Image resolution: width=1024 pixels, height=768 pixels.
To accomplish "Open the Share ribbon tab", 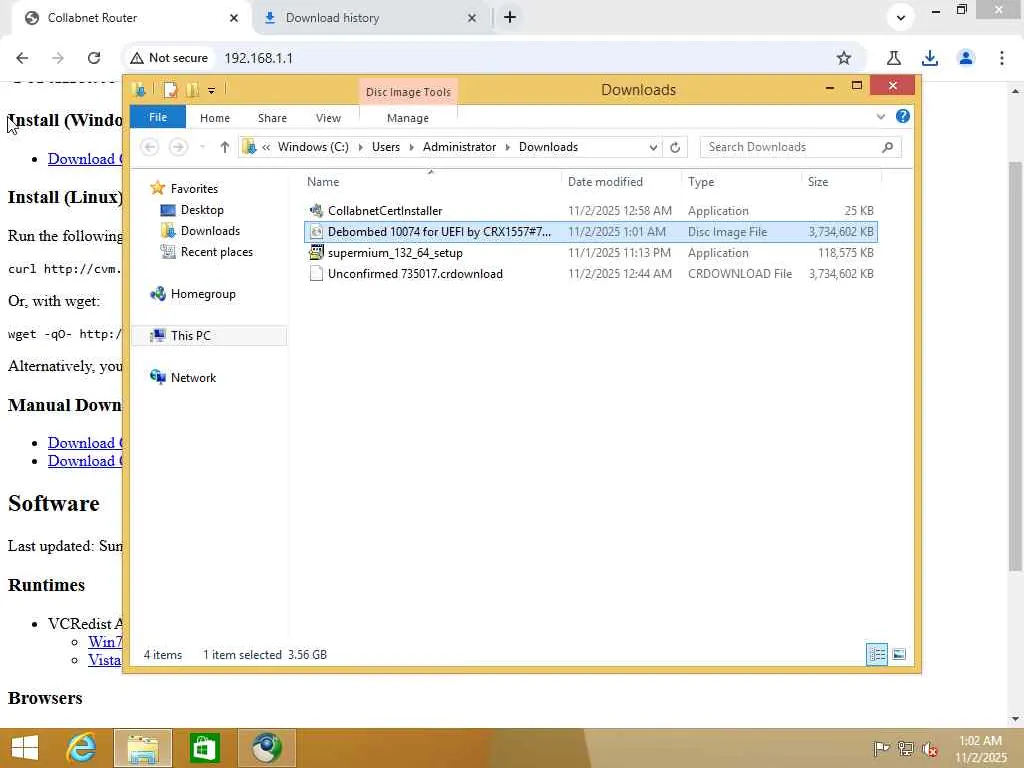I will coord(272,118).
